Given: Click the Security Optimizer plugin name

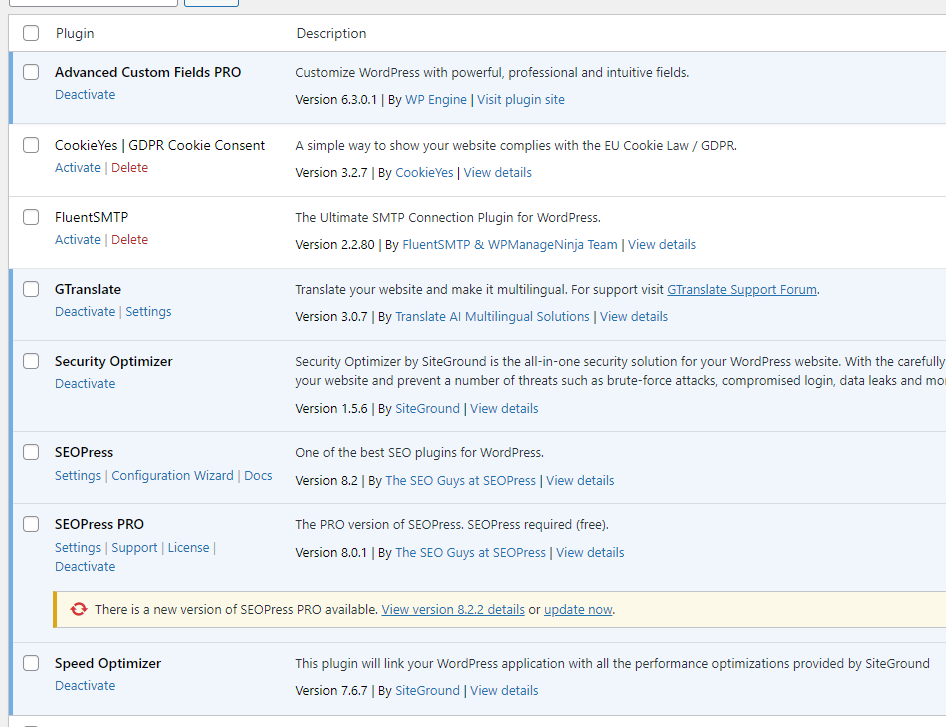Looking at the screenshot, I should tap(113, 361).
